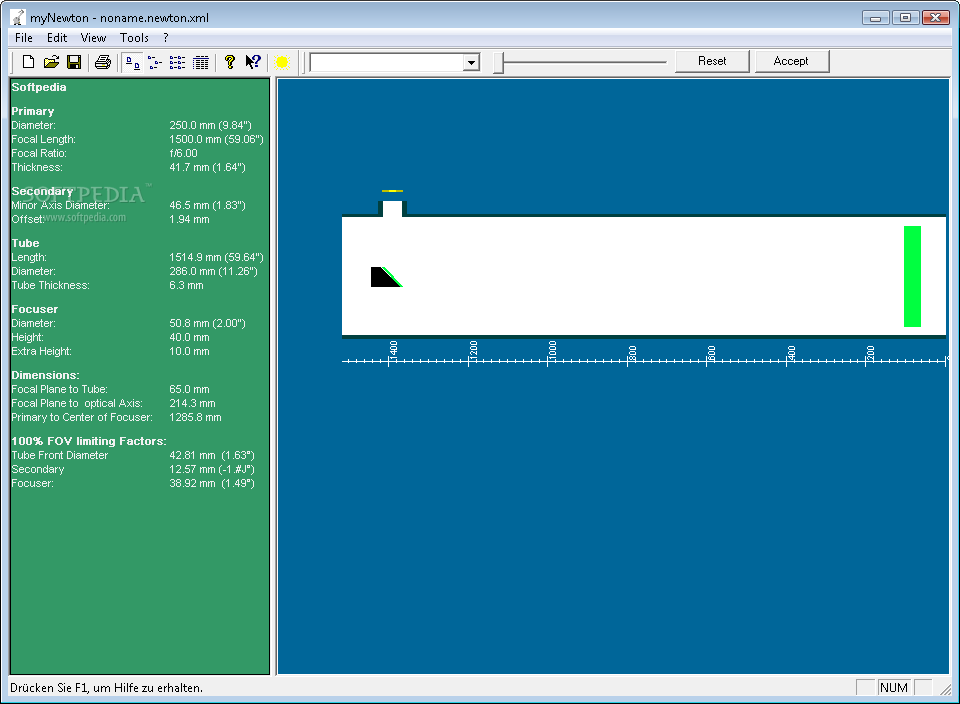The height and width of the screenshot is (704, 960).
Task: Click the 1400 mark on the ruler
Action: tap(393, 350)
